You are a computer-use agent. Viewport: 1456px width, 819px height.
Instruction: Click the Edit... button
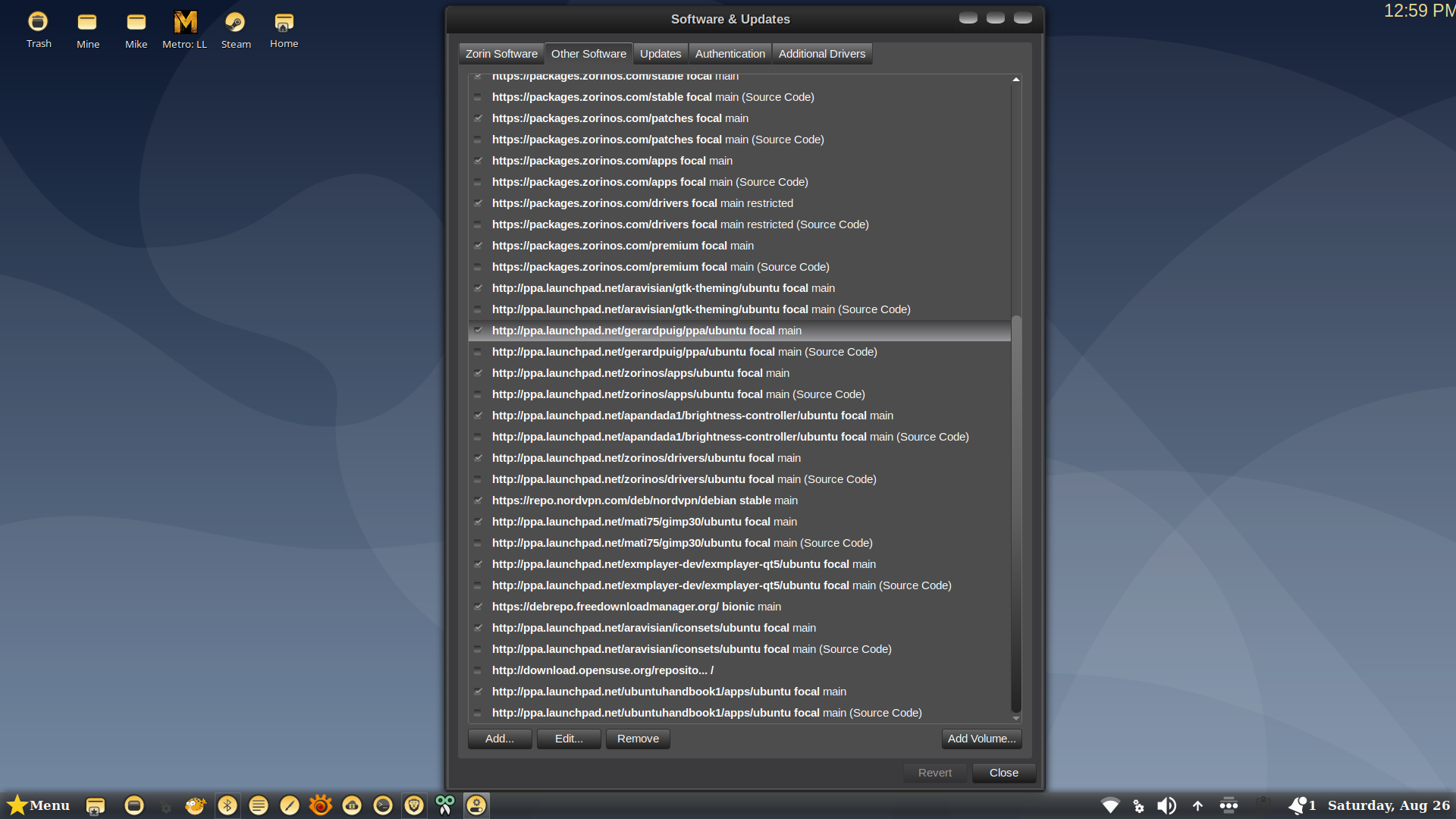569,739
